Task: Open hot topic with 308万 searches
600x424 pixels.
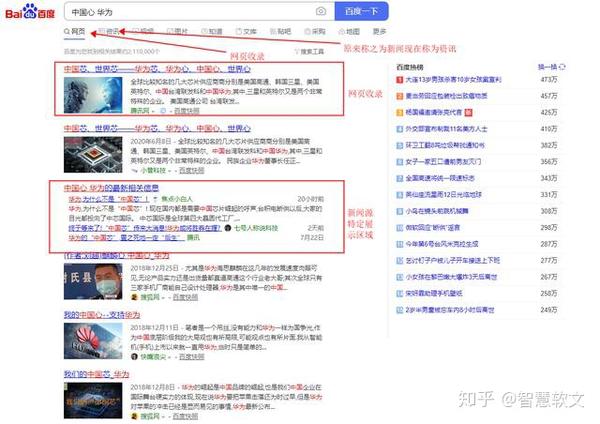Action: pos(437,211)
